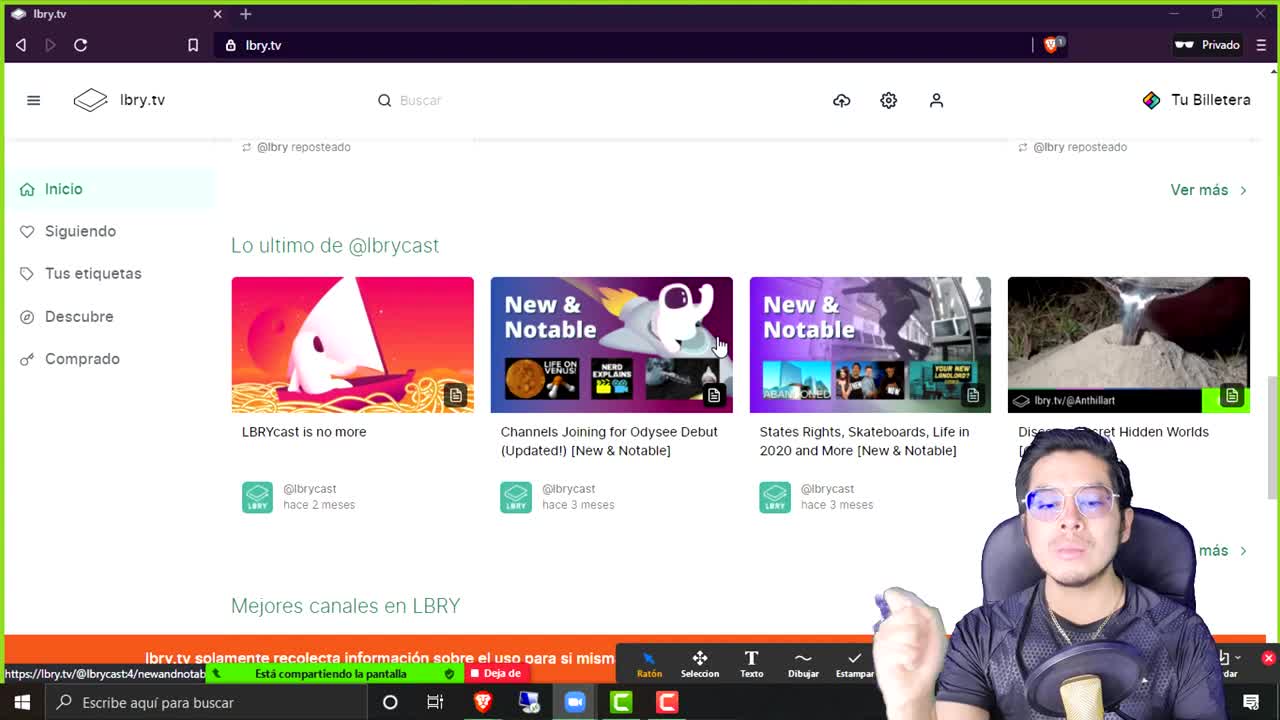Open Task View on taskbar
The image size is (1280, 720).
click(435, 703)
